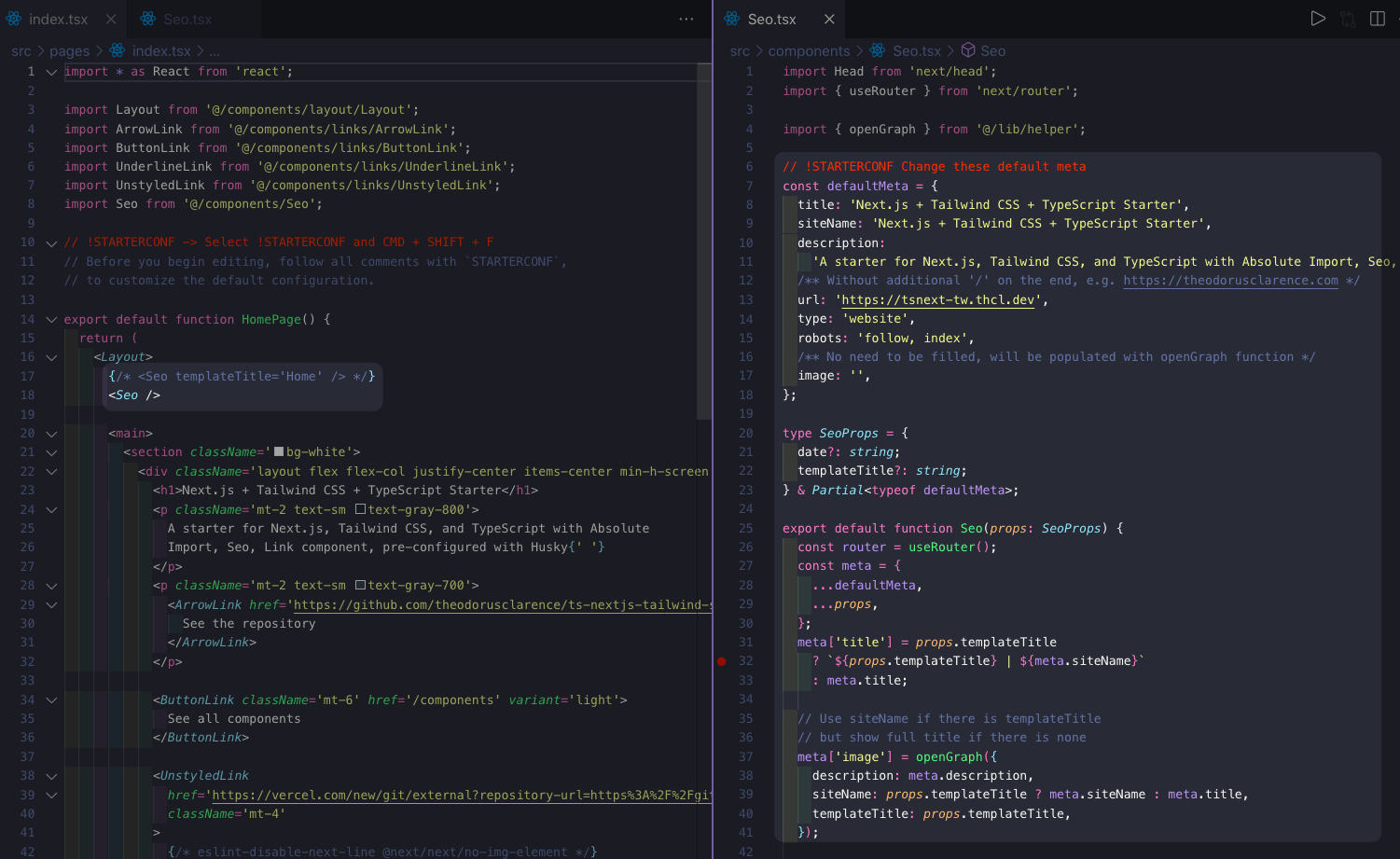Click the components breadcrumb in the right editor
Screen dimensions: 1400x859
(x=809, y=51)
